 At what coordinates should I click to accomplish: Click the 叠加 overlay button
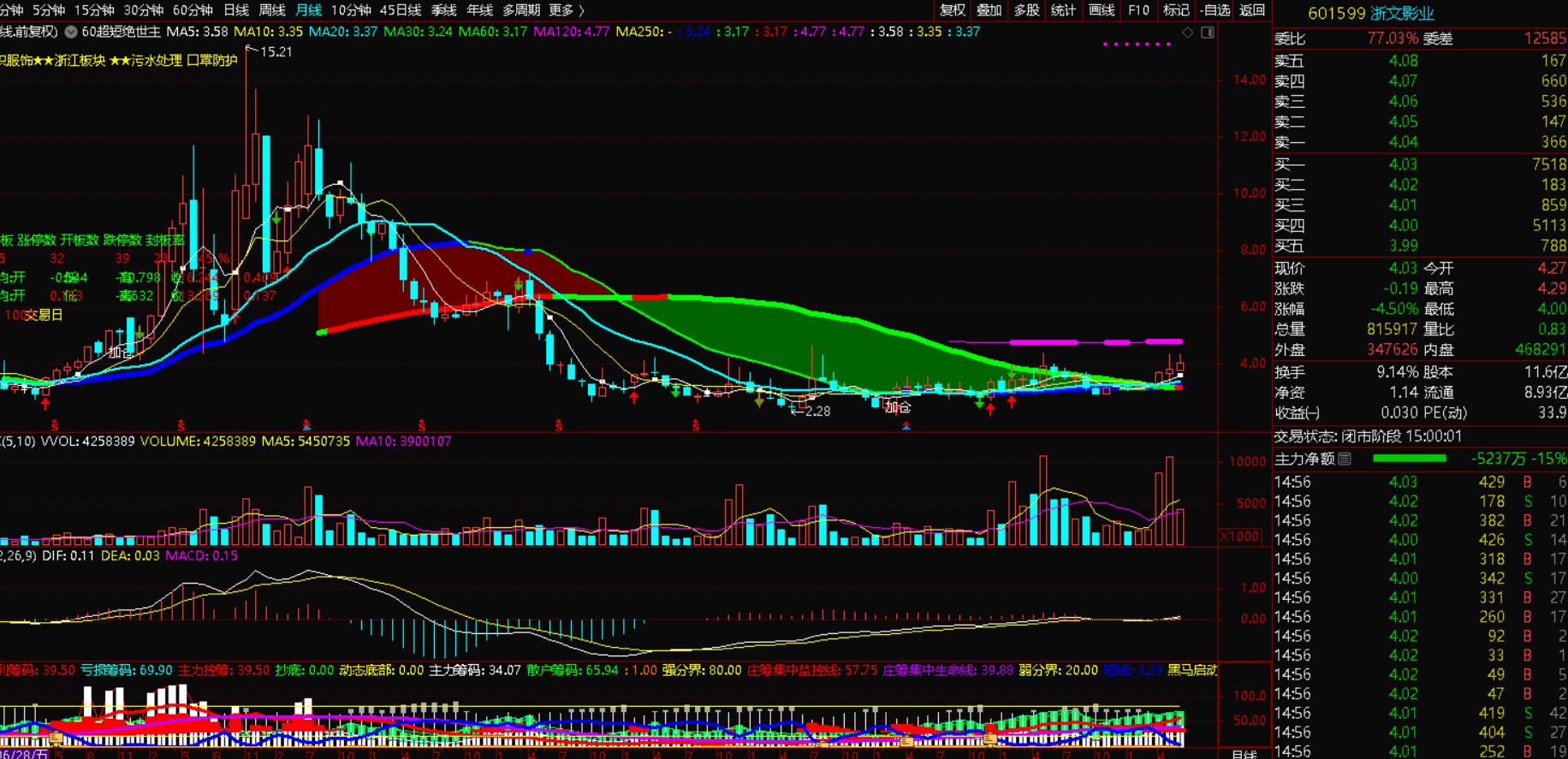(x=989, y=10)
